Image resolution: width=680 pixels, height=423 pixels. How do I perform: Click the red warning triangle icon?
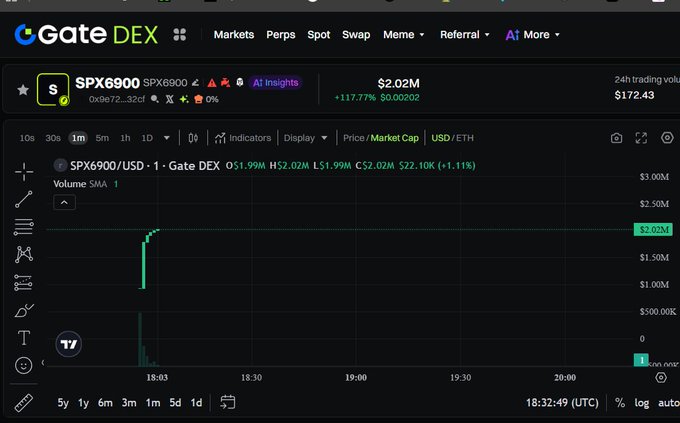pos(212,82)
